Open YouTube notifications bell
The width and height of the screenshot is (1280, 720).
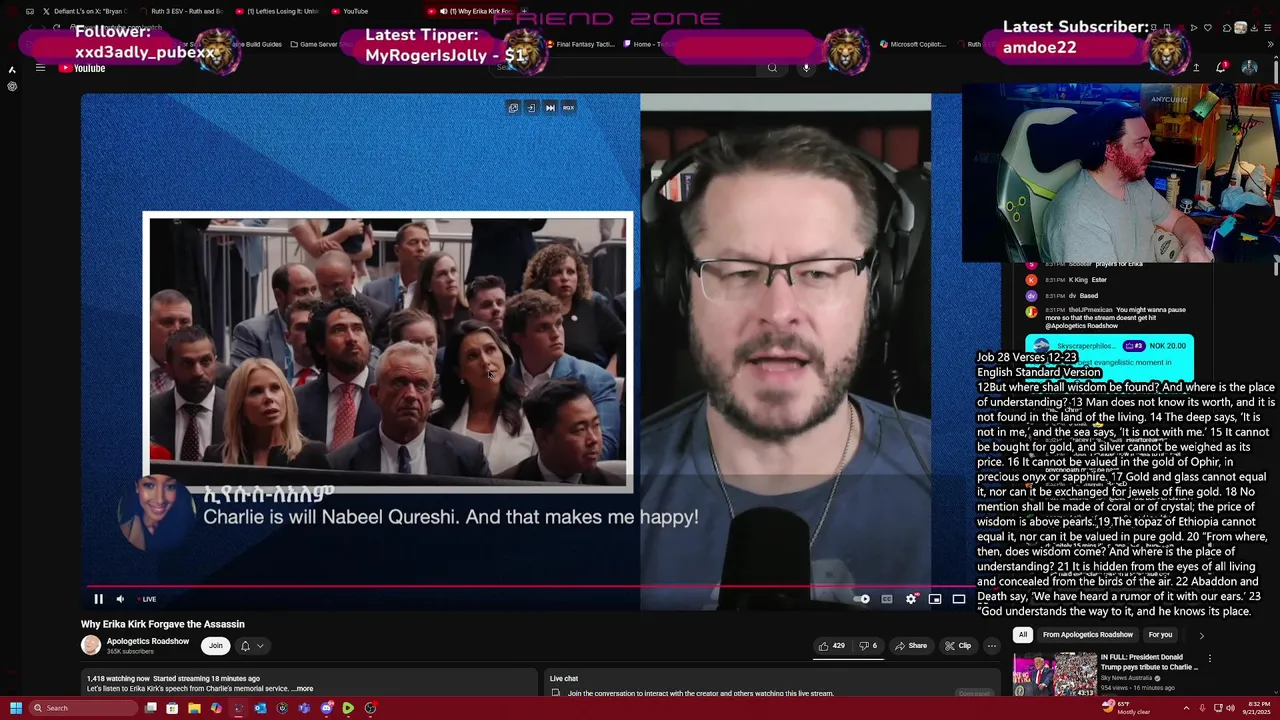click(1221, 68)
